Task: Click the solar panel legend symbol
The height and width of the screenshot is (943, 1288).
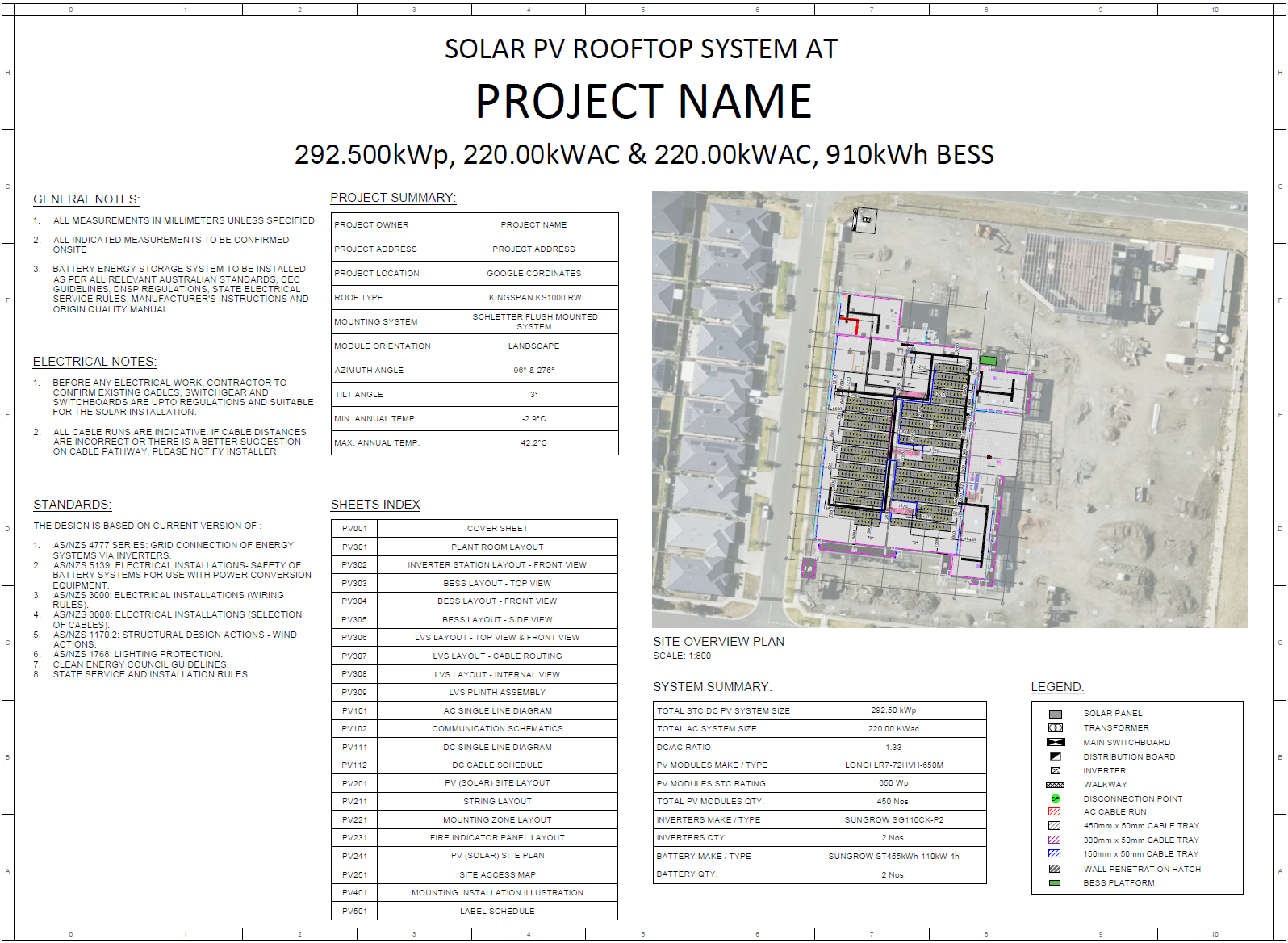Action: pos(1055,715)
